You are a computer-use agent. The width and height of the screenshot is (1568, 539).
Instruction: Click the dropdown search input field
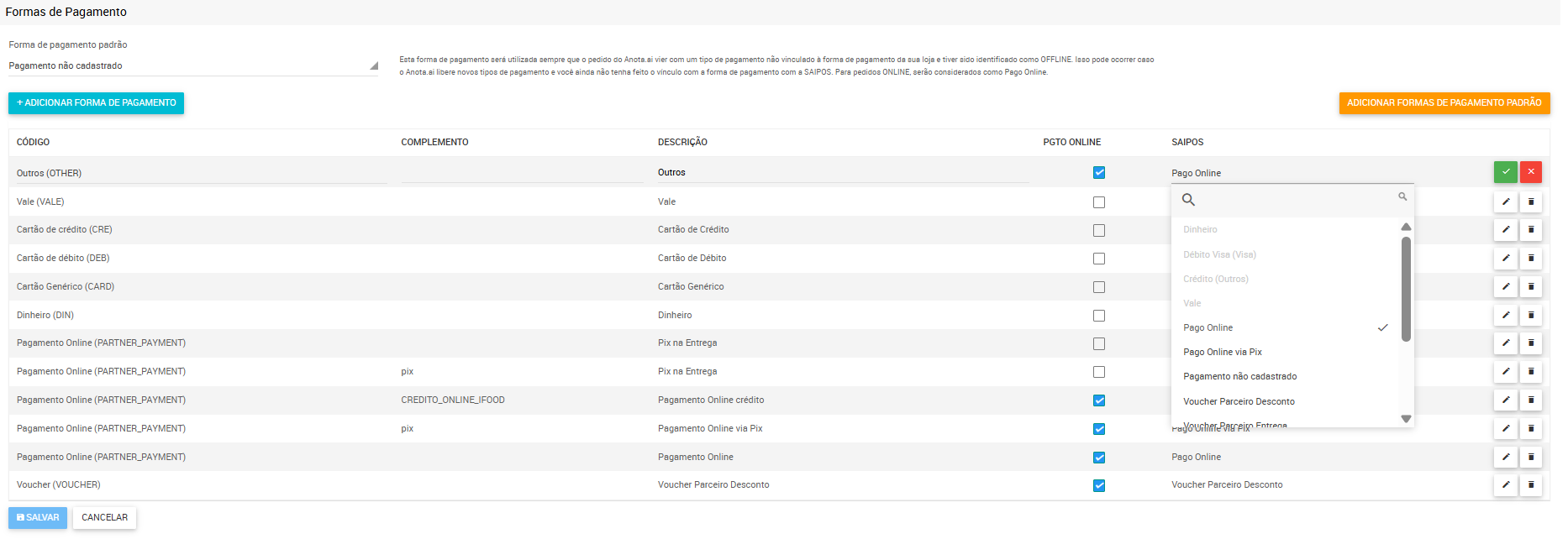[x=1292, y=200]
